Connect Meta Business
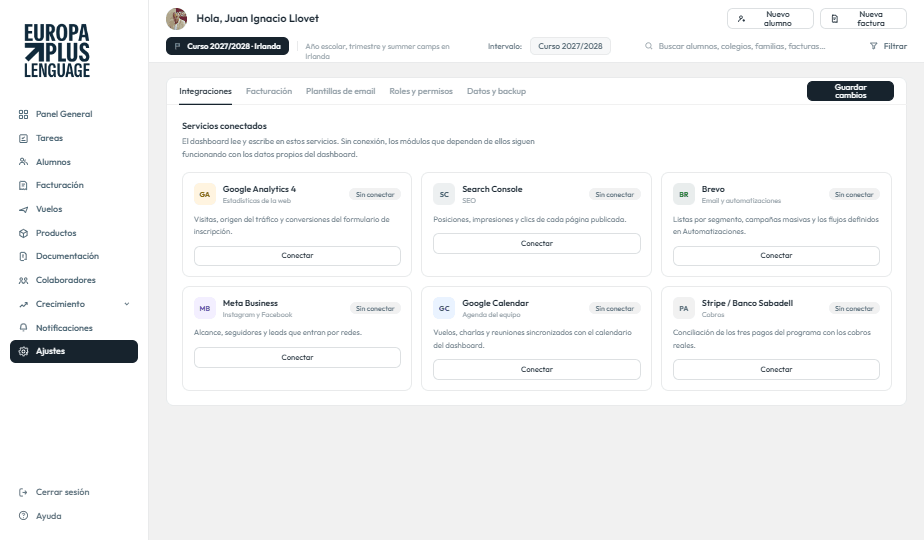 click(298, 358)
